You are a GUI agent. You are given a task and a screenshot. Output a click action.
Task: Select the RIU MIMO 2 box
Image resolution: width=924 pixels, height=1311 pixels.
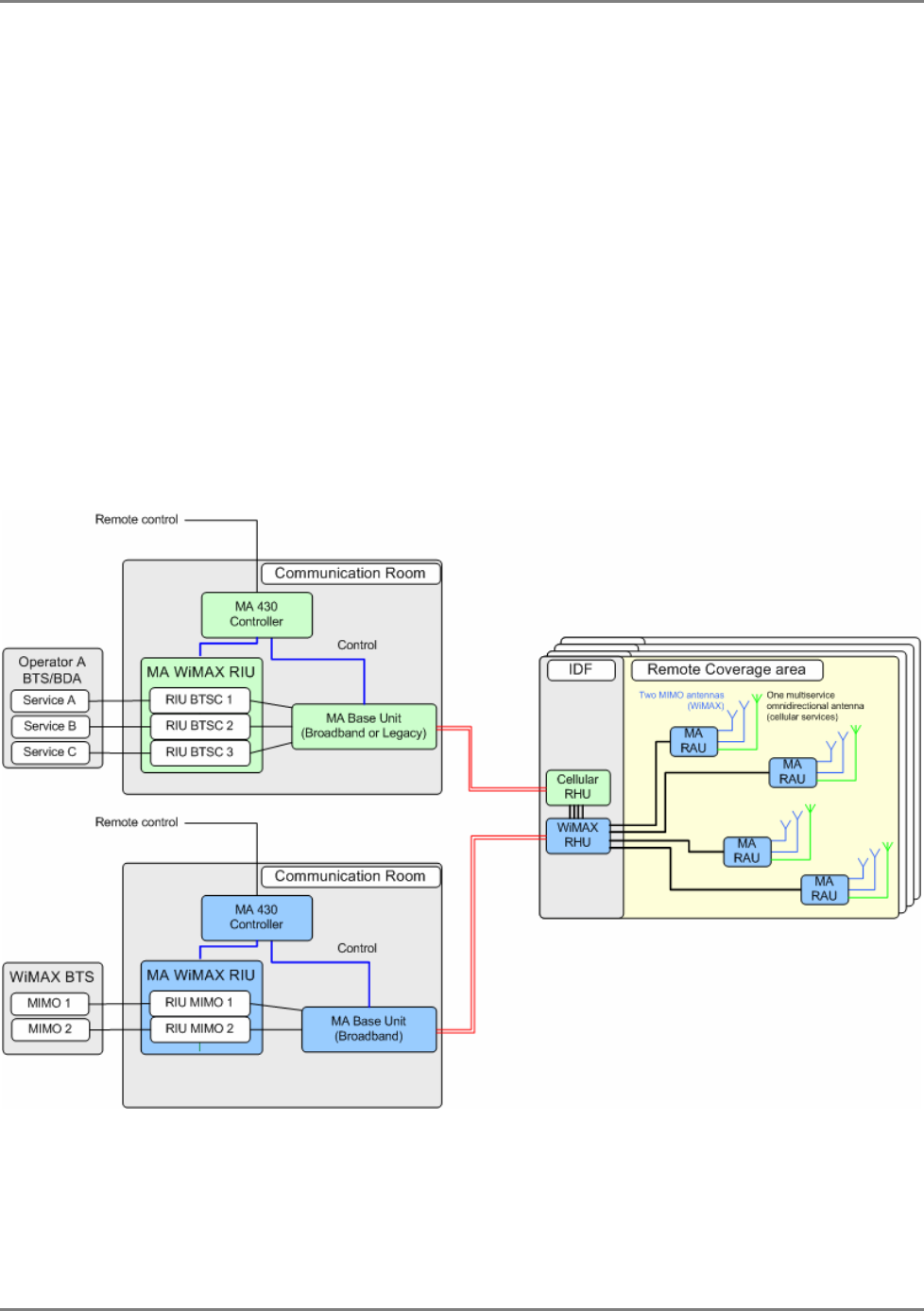(x=200, y=1029)
